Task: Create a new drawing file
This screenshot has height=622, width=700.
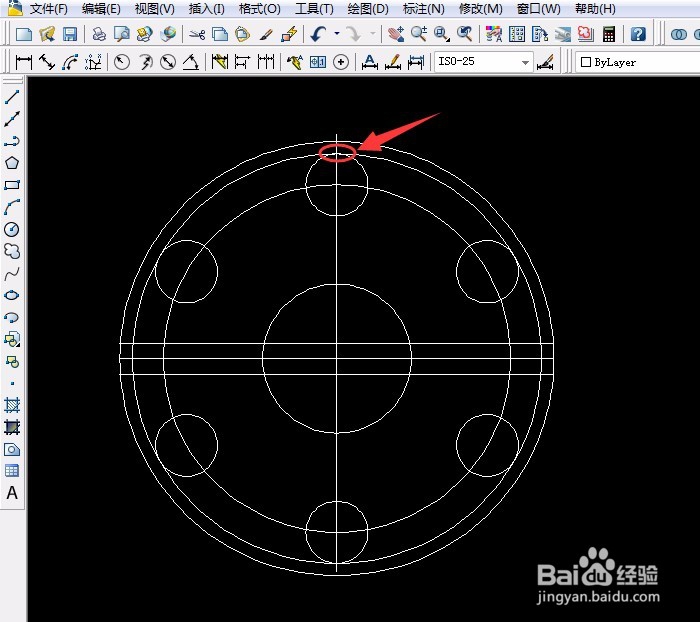Action: pyautogui.click(x=24, y=34)
